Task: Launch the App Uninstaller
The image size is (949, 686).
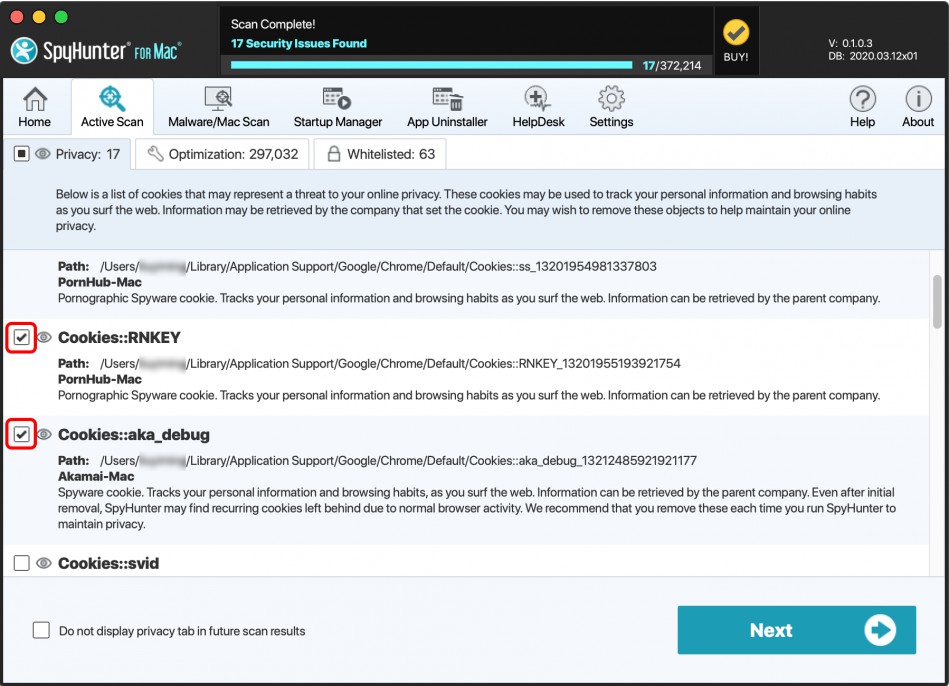Action: tap(447, 107)
